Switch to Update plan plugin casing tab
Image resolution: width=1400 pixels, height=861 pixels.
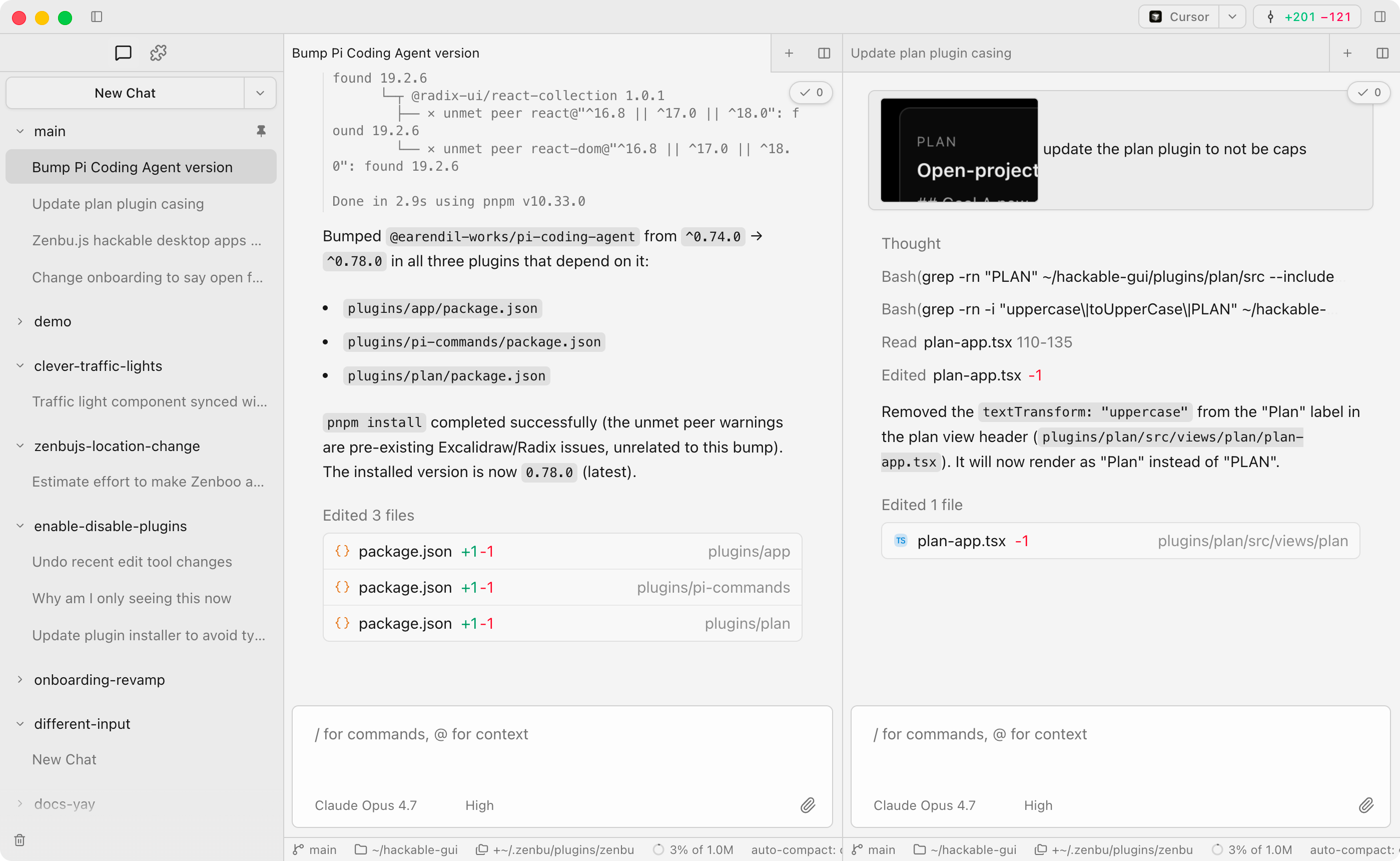point(1086,53)
